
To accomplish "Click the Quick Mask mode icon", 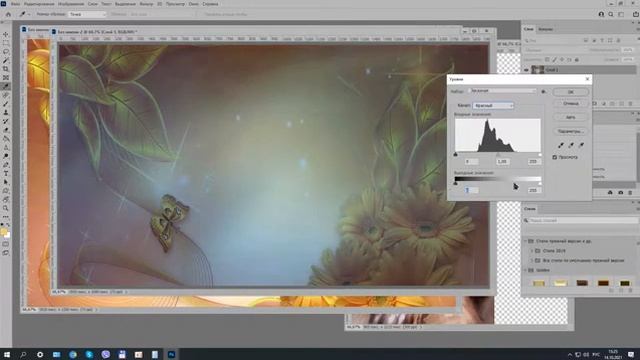I will coord(6,244).
